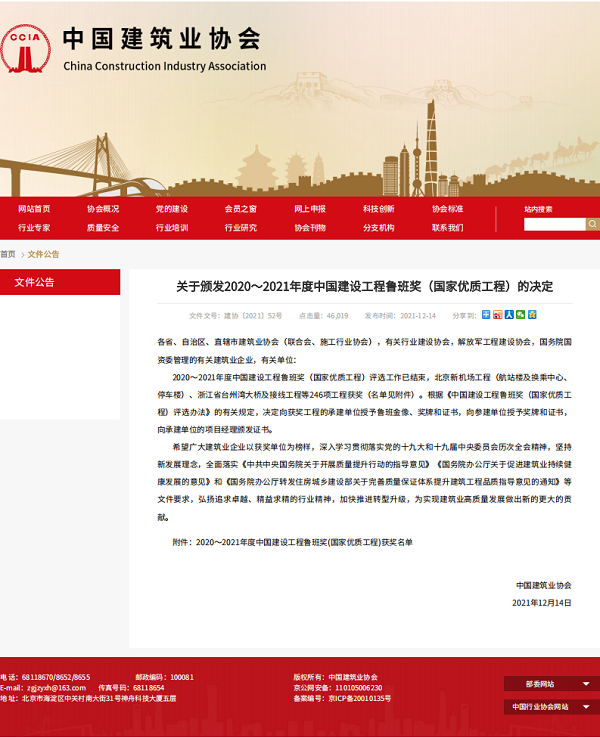This screenshot has width=600, height=738.
Task: Select 质量安全 navigation item
Action: pos(103,228)
